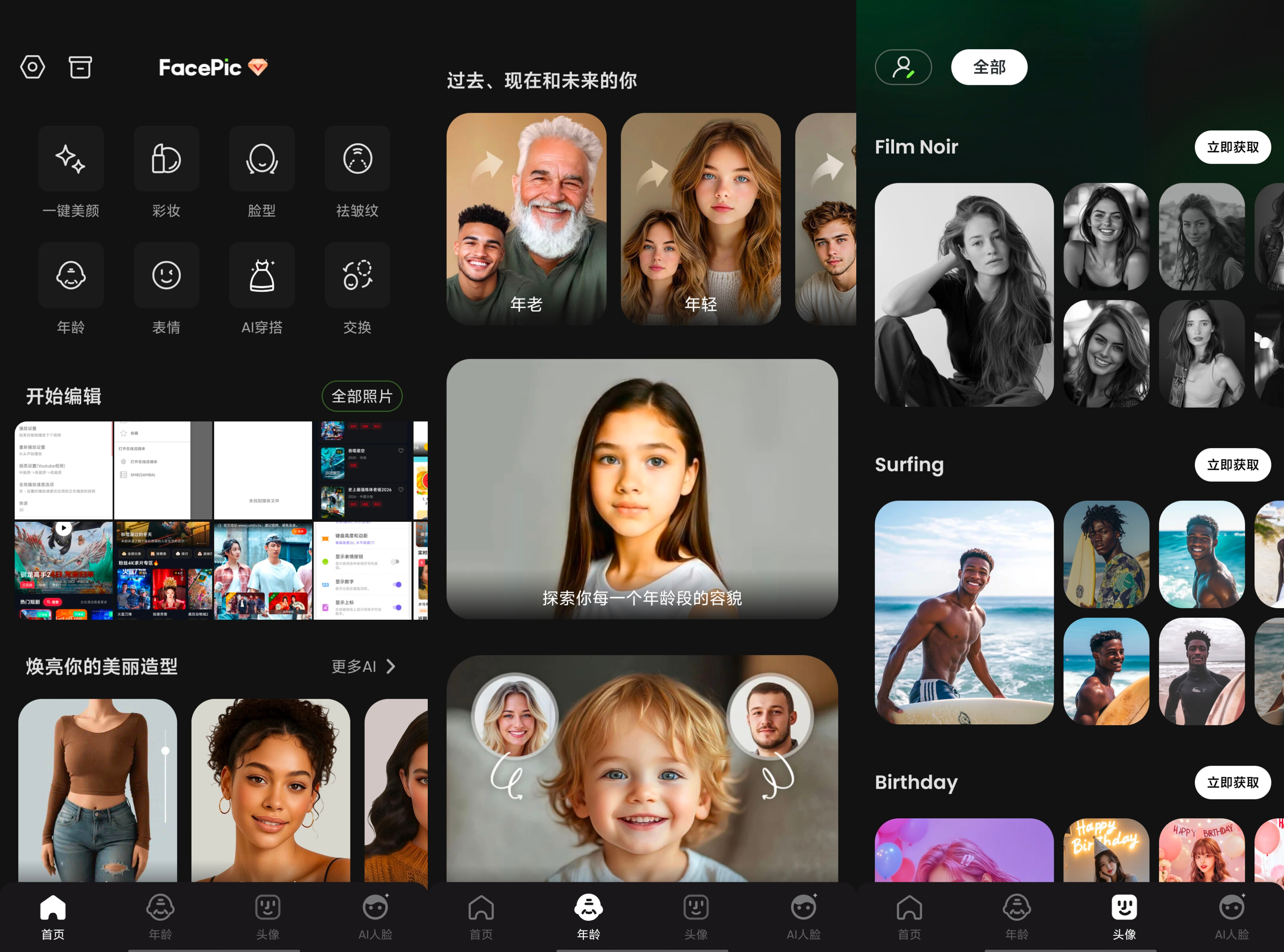
Task: Click 立即获取 next to Film Noir
Action: [1232, 147]
